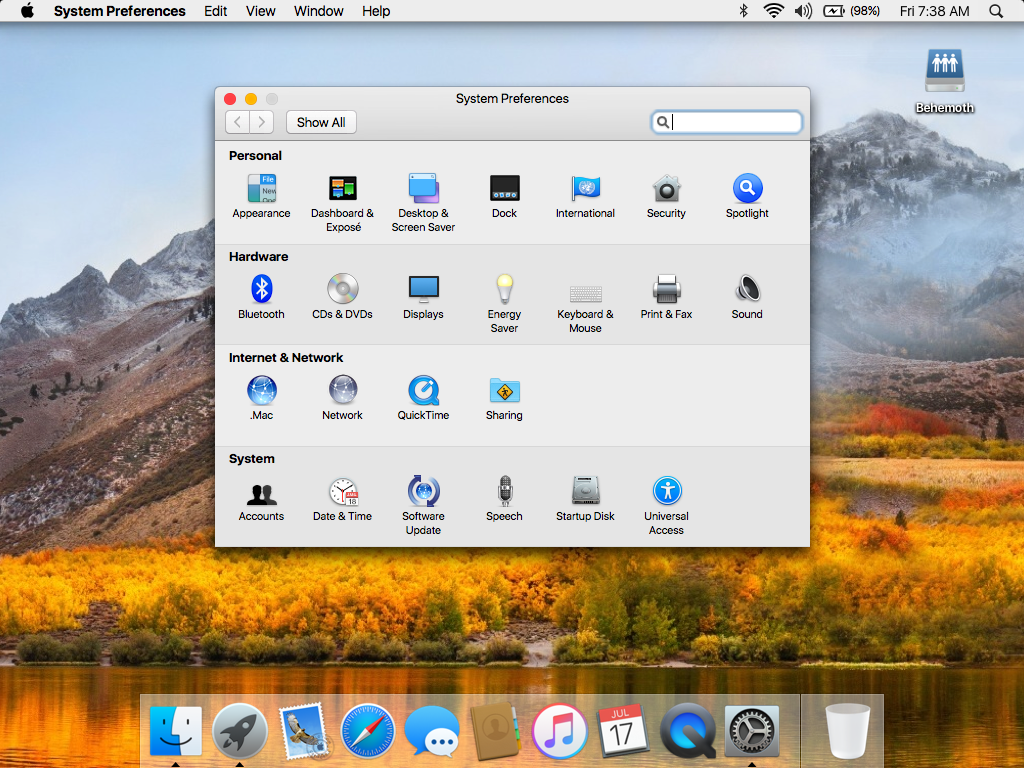Open the Wi-Fi status menu
Viewport: 1024px width, 768px height.
[x=773, y=11]
